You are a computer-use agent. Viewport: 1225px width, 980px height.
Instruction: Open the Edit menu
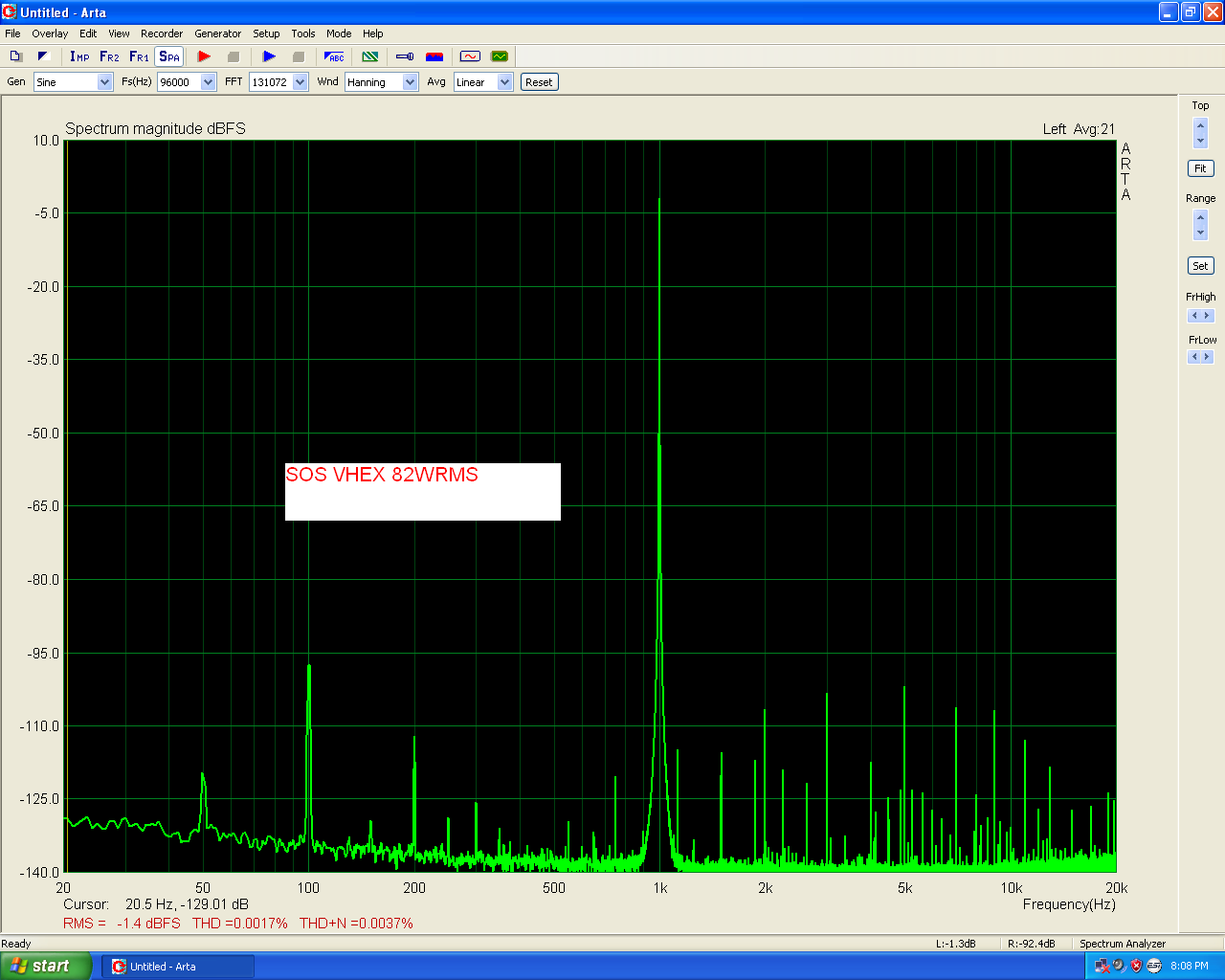coord(88,33)
